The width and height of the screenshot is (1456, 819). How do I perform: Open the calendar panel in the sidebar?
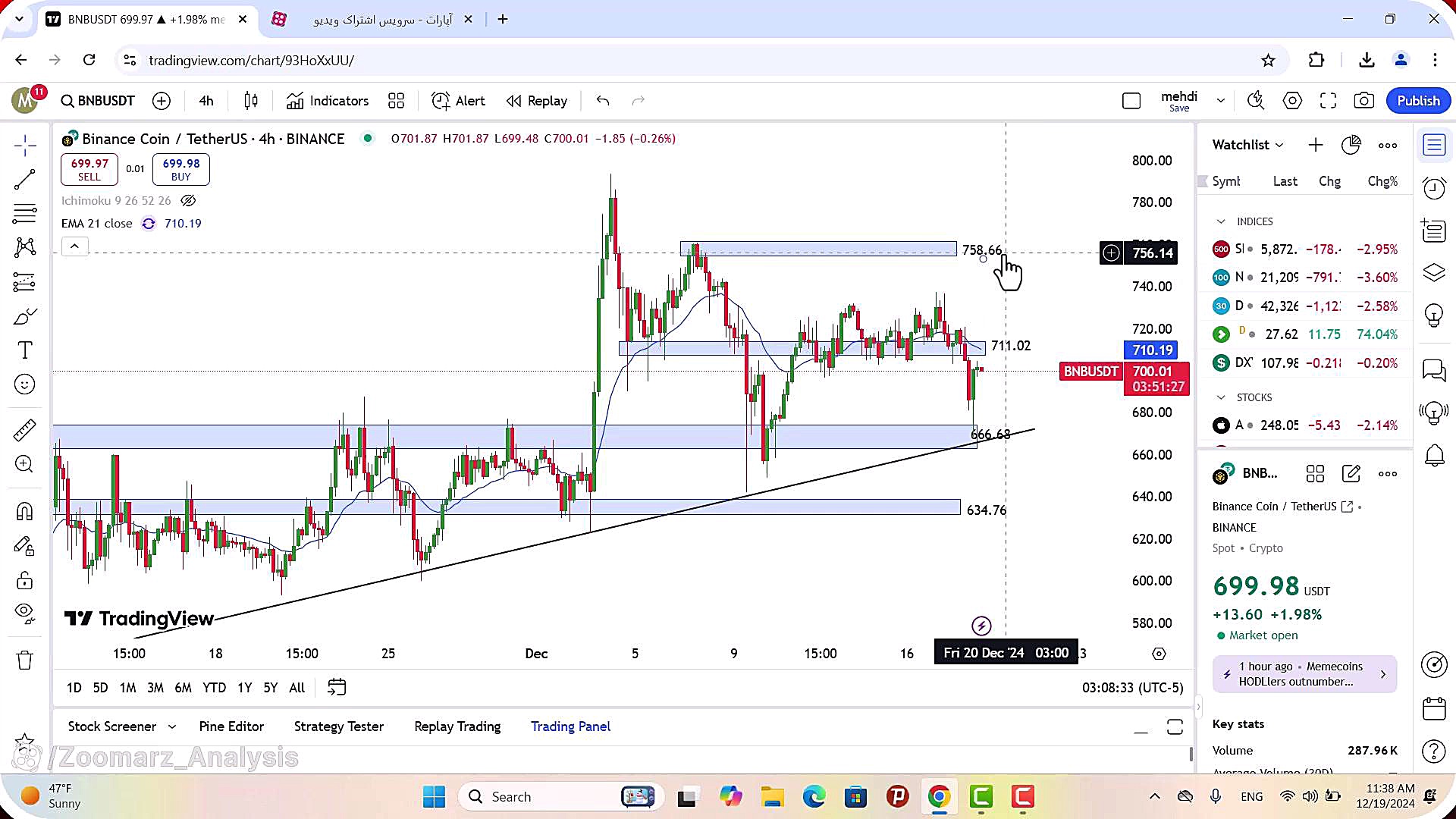coord(1434,708)
